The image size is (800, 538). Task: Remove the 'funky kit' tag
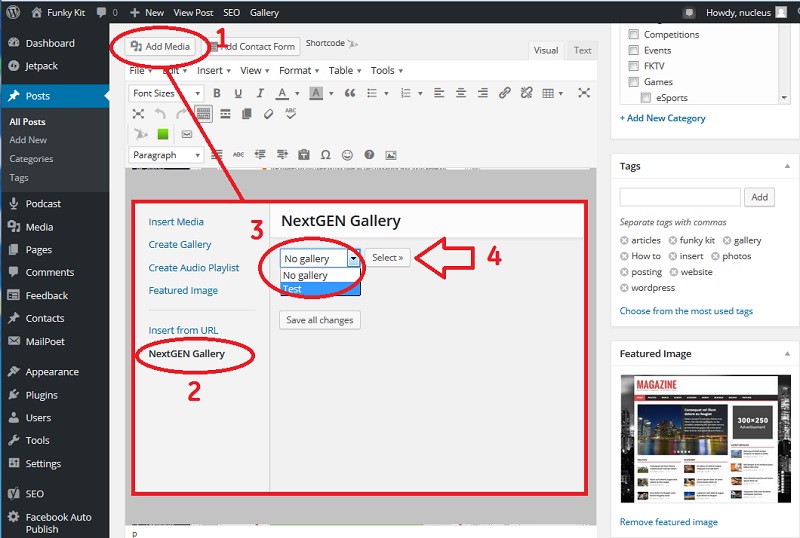[x=673, y=240]
